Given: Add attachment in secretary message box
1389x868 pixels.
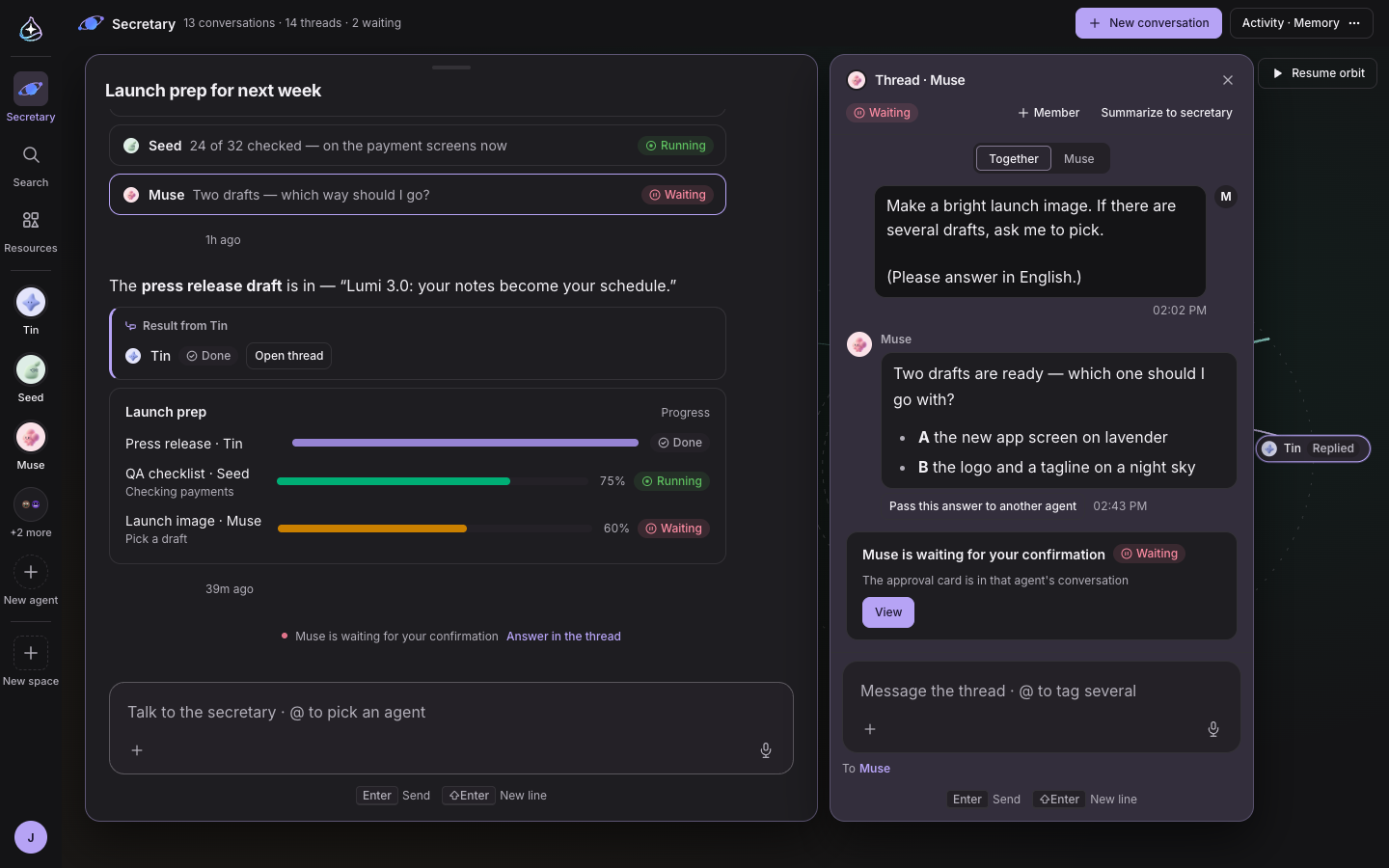Looking at the screenshot, I should [137, 750].
